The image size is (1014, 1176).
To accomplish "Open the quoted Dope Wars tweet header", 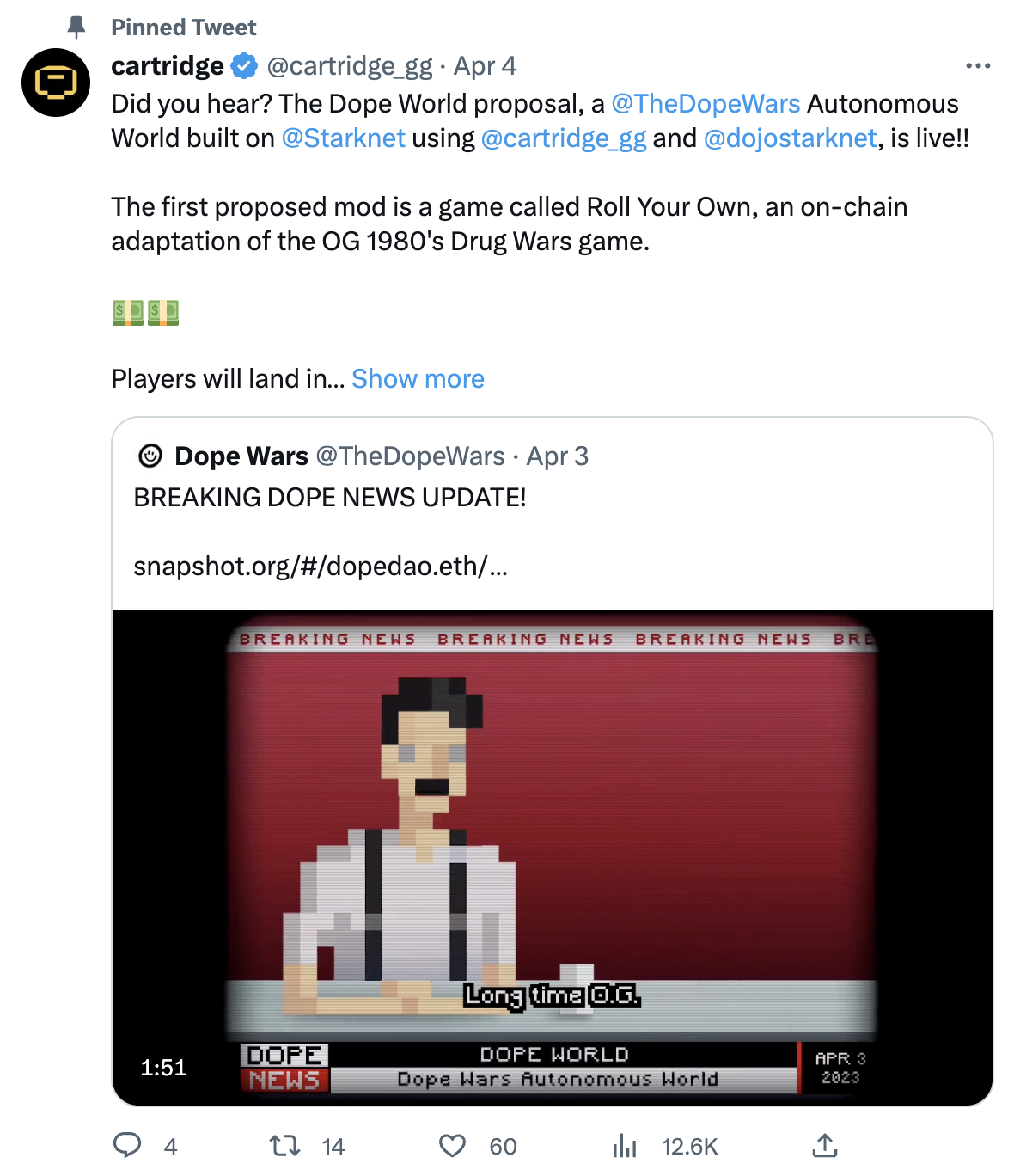I will tap(363, 456).
